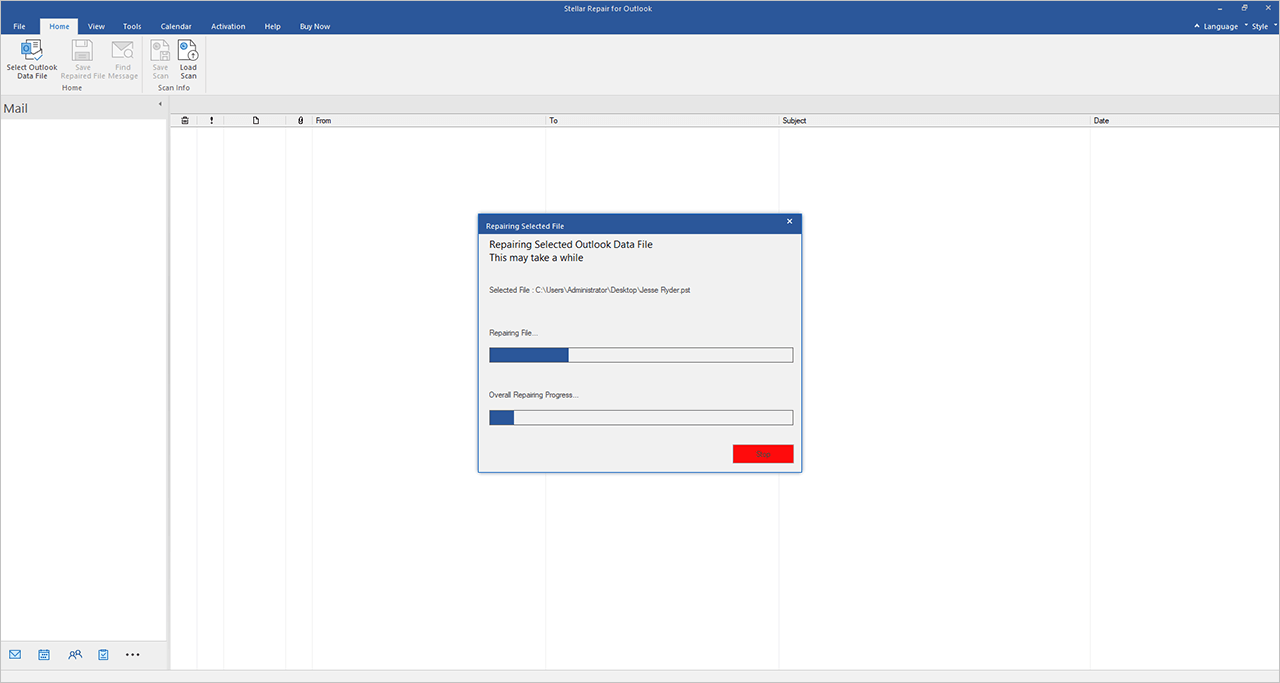1280x683 pixels.
Task: Open the Style dropdown
Action: 1259,27
